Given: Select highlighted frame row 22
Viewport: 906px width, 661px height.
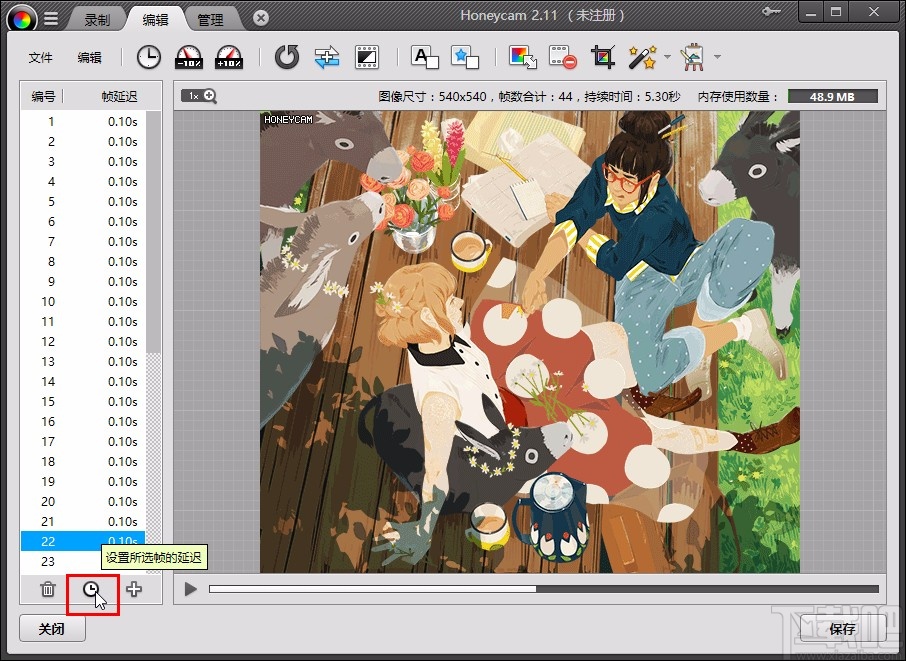Looking at the screenshot, I should tap(83, 541).
